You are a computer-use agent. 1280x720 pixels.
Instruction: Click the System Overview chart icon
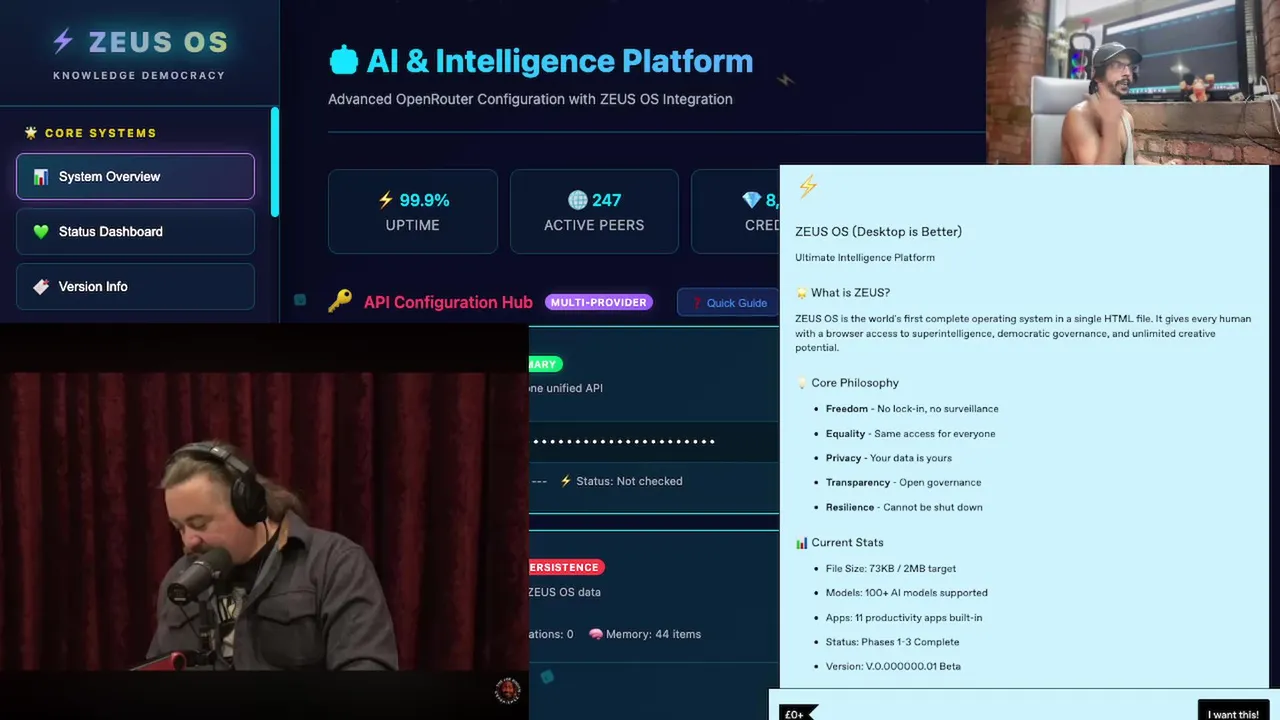point(41,177)
